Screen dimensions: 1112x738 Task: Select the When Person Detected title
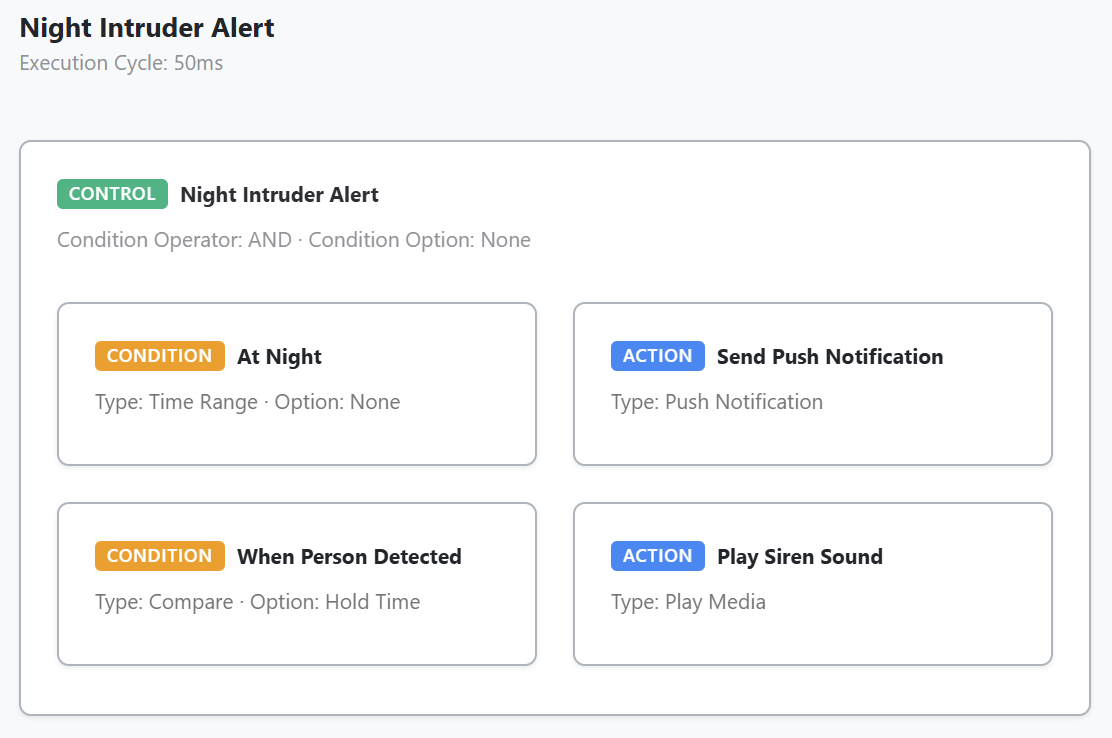coord(349,557)
